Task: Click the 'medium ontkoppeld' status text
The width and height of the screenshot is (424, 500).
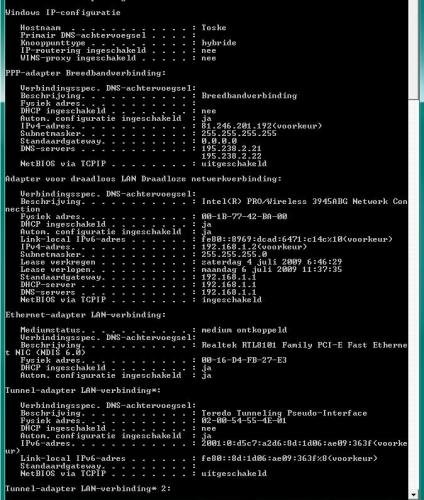Action: (x=244, y=330)
